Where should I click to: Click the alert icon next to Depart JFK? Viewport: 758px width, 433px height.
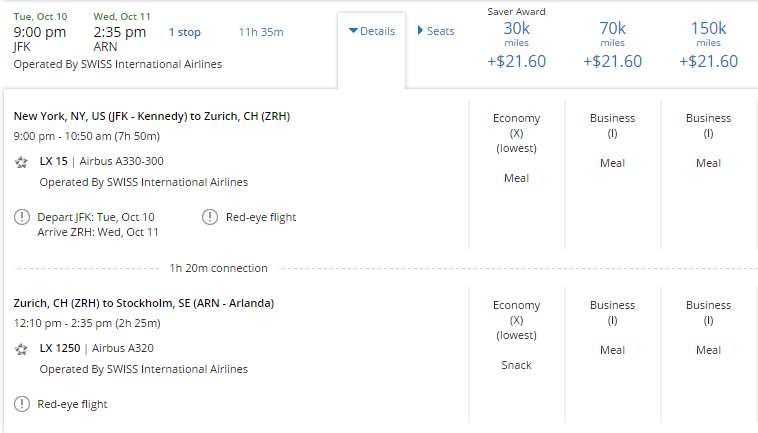[22, 217]
